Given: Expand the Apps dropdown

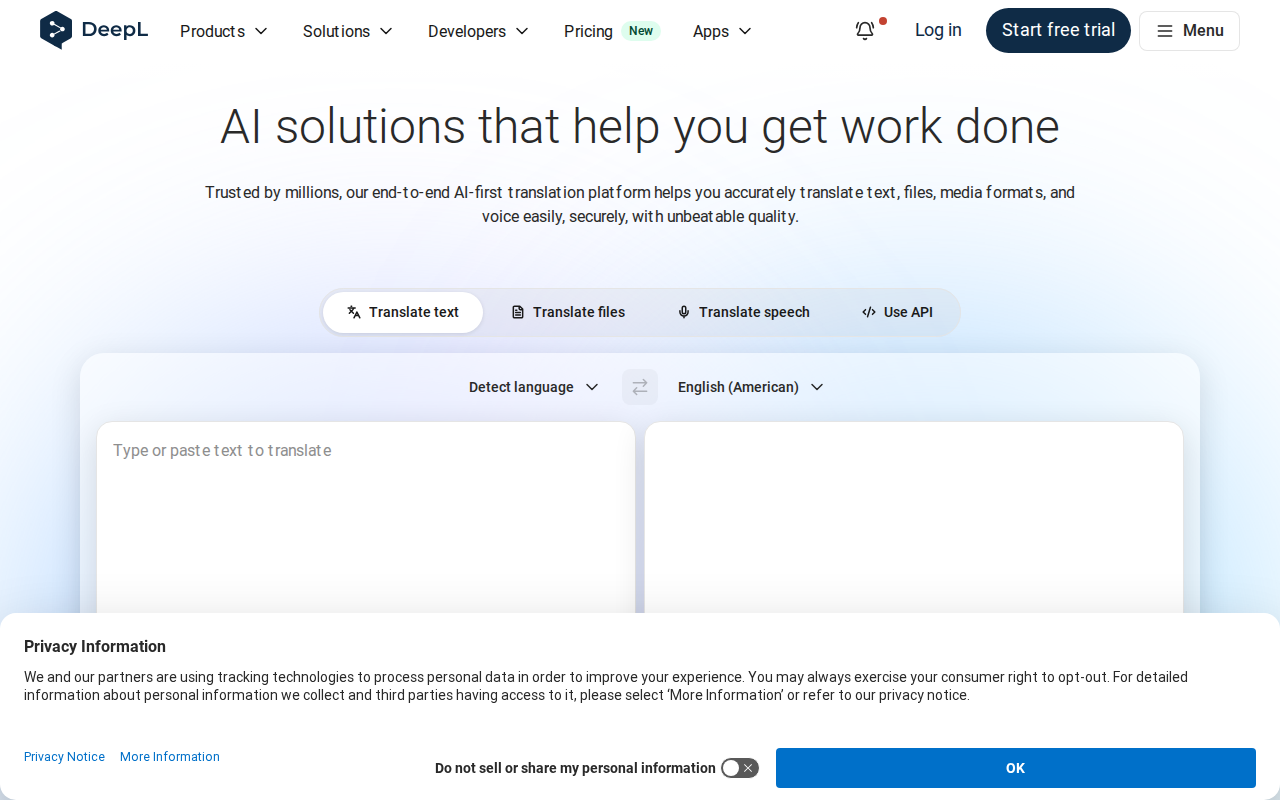Looking at the screenshot, I should [722, 31].
